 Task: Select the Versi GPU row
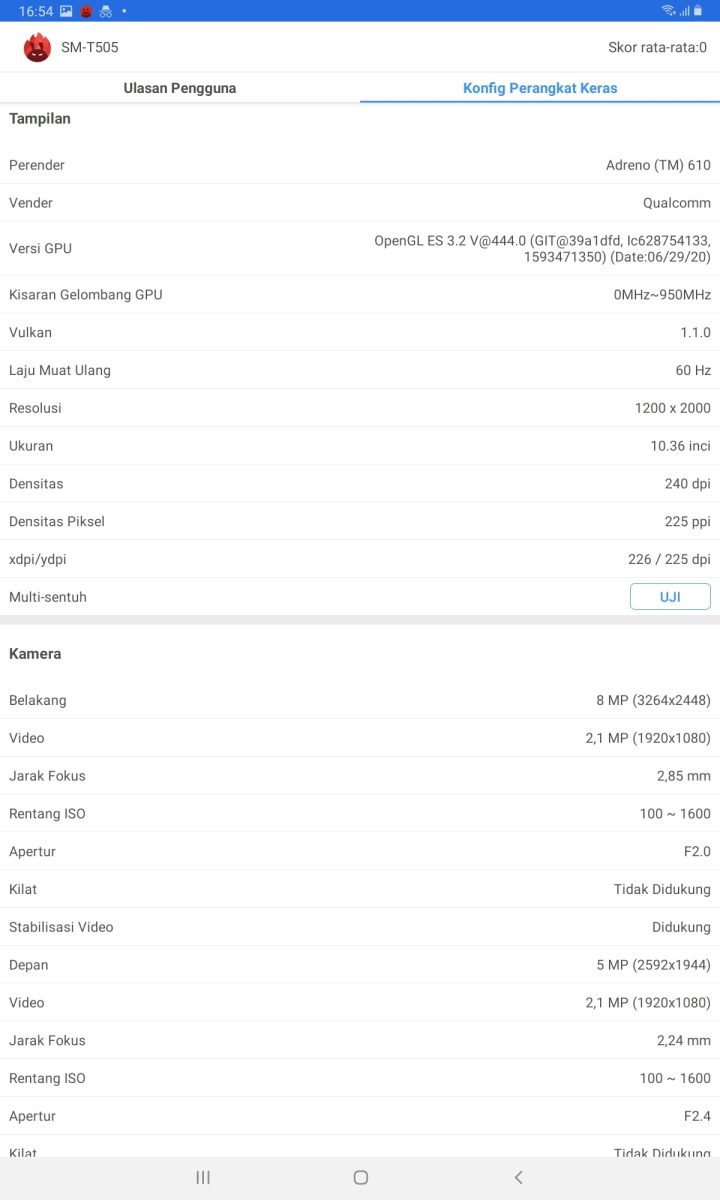[x=360, y=248]
